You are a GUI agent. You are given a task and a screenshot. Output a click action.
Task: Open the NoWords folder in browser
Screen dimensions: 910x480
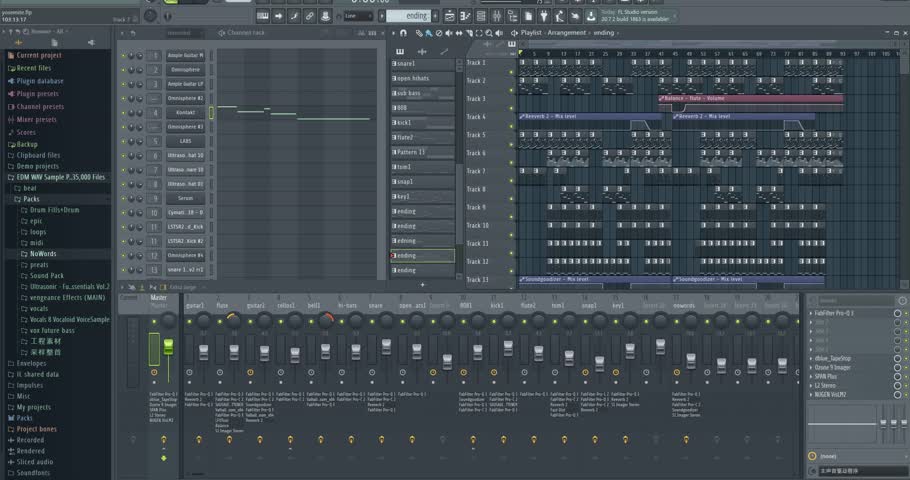43,254
